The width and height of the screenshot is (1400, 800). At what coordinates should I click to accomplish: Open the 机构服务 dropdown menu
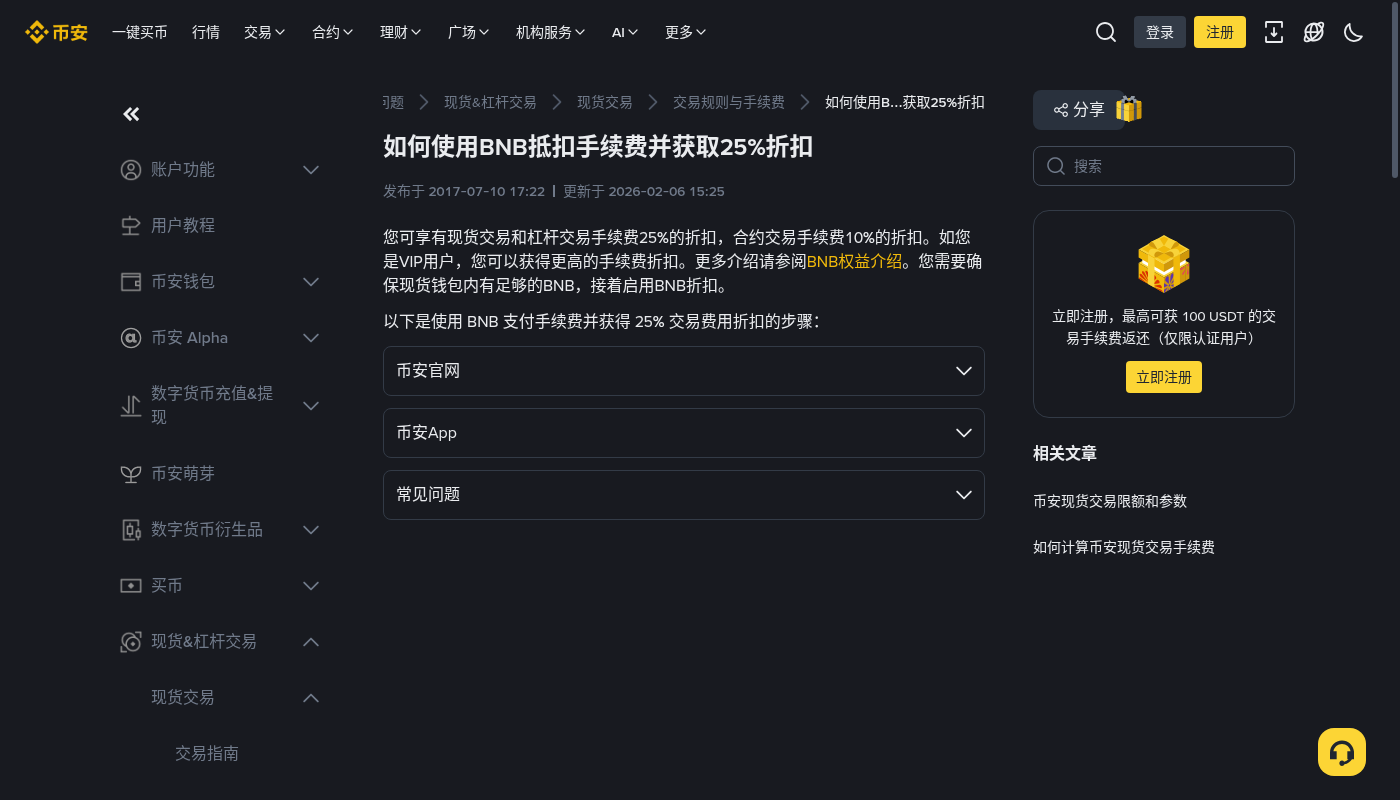(551, 32)
